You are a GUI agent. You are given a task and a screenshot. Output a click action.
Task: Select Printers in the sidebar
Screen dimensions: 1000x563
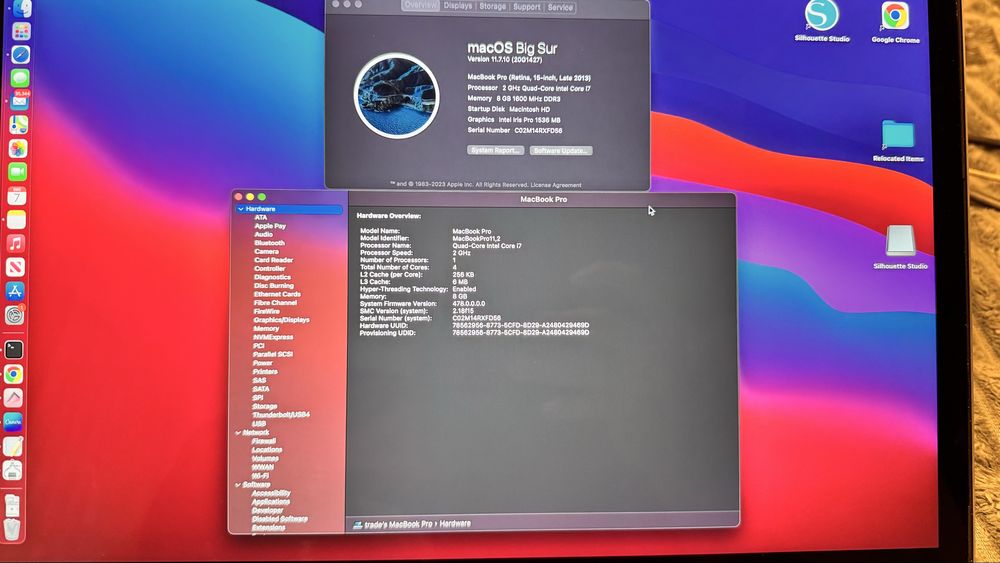click(265, 372)
